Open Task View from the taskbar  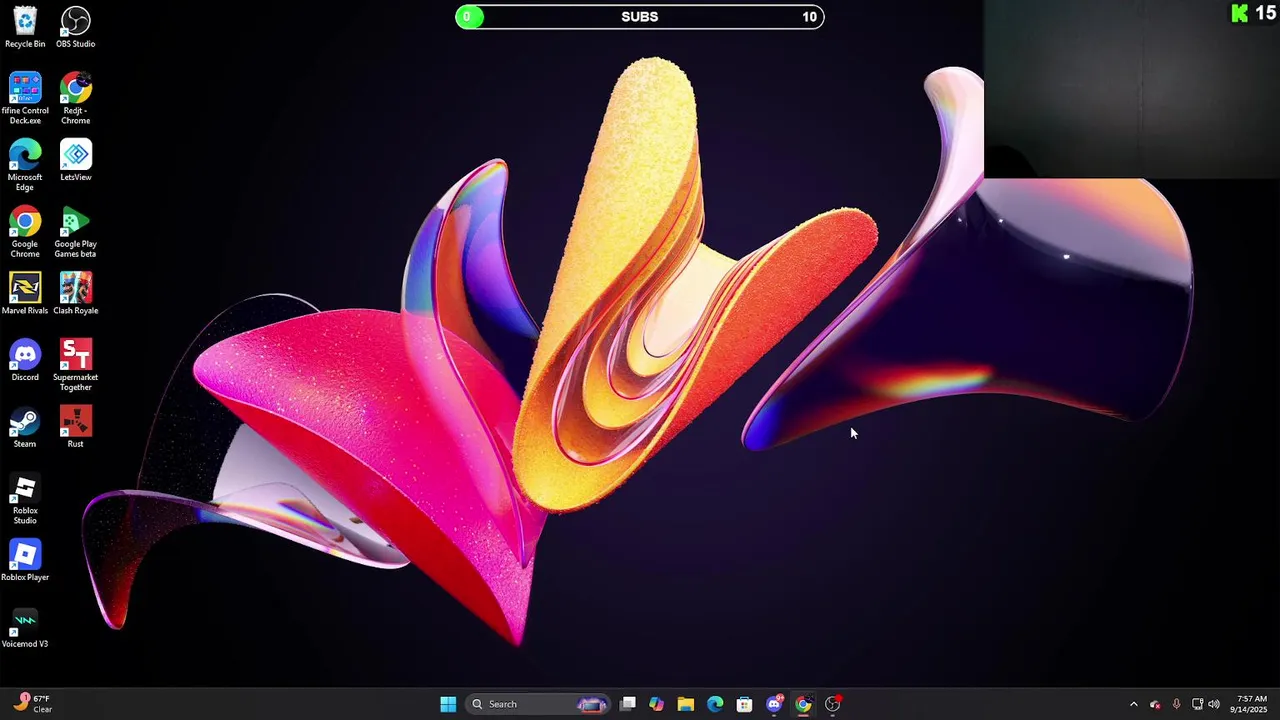[628, 704]
